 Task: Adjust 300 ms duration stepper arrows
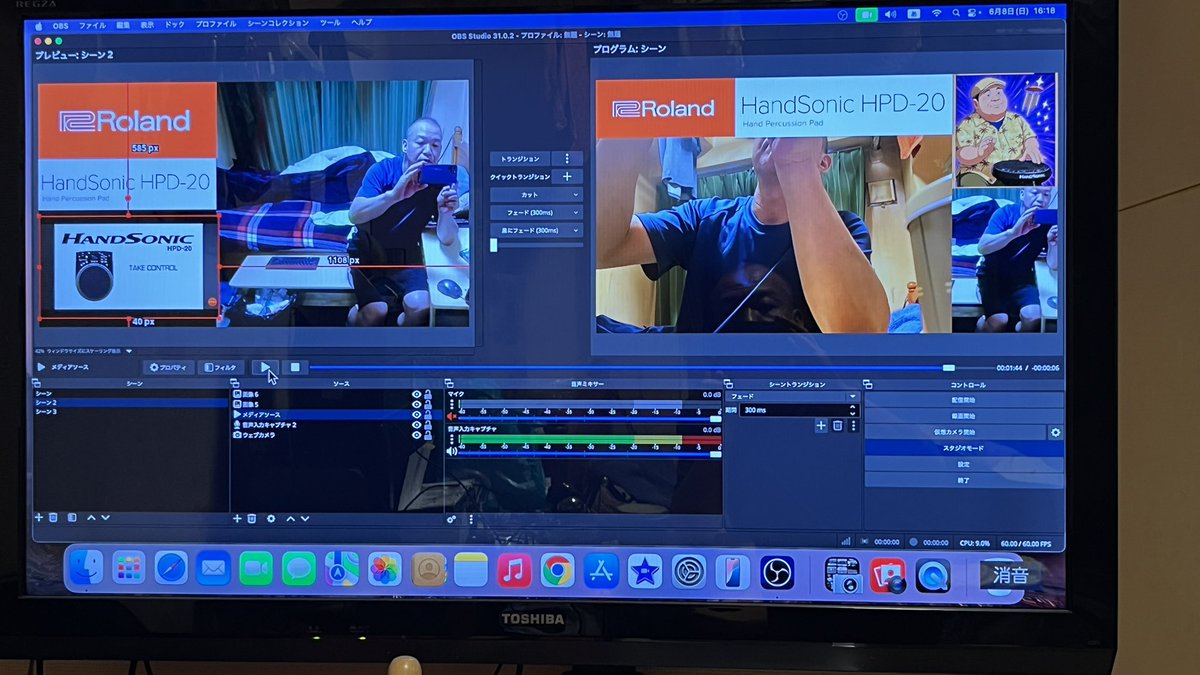click(853, 410)
